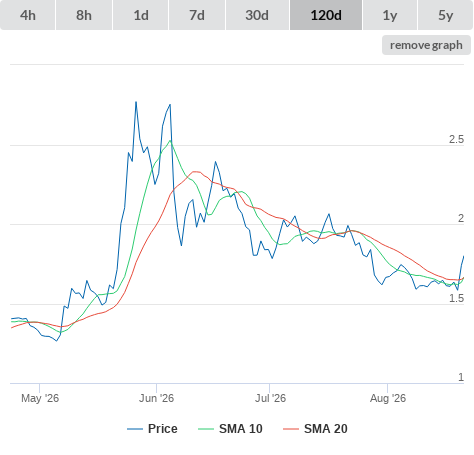Click the Aug '26 axis label
Screen dimensions: 474x455
pyautogui.click(x=388, y=398)
